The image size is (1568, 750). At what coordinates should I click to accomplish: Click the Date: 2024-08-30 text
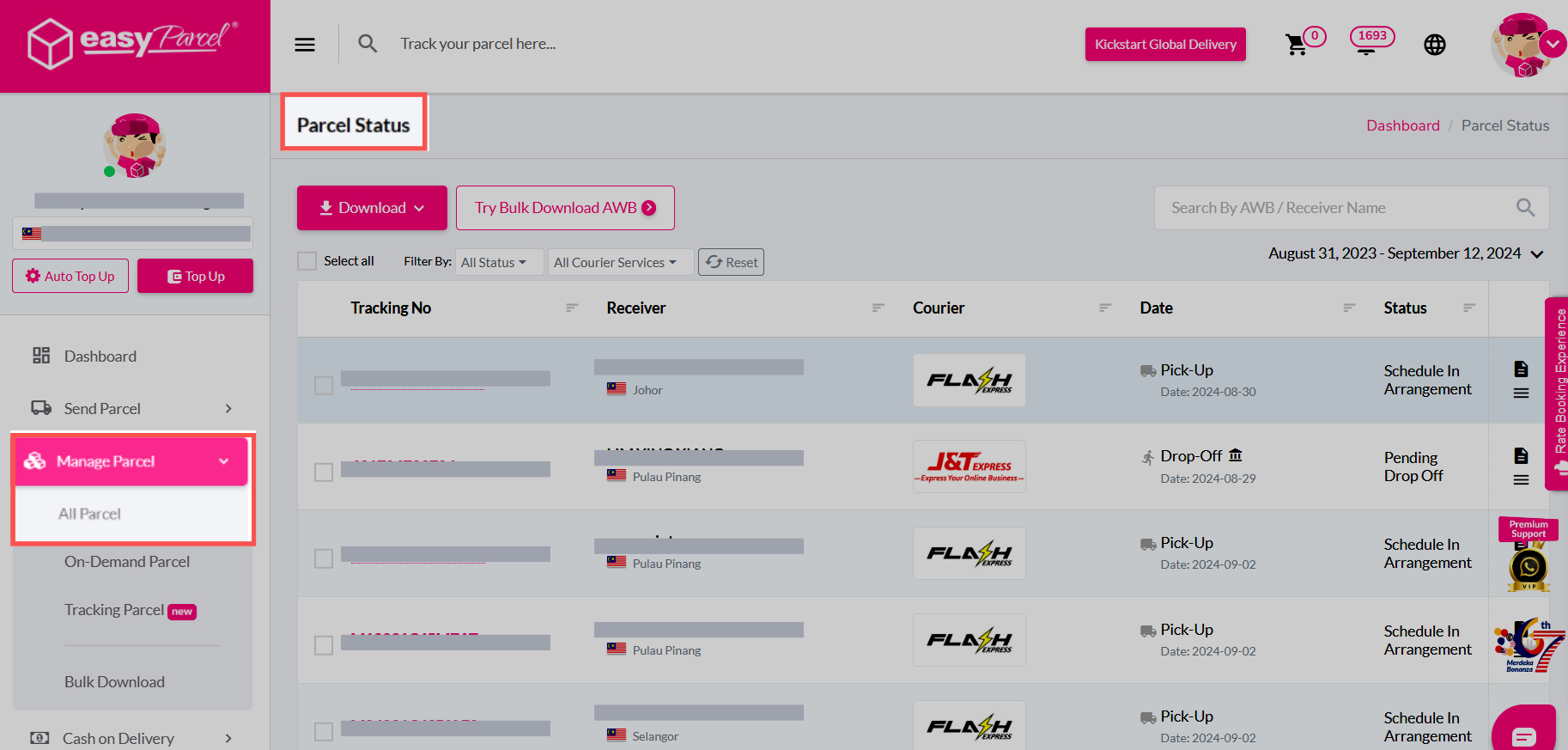tap(1208, 392)
